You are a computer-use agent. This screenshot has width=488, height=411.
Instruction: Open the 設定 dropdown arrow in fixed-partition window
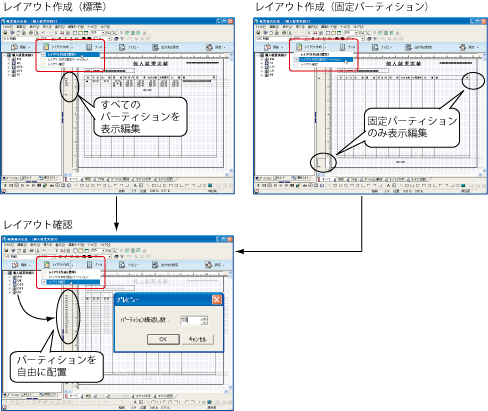(x=478, y=48)
